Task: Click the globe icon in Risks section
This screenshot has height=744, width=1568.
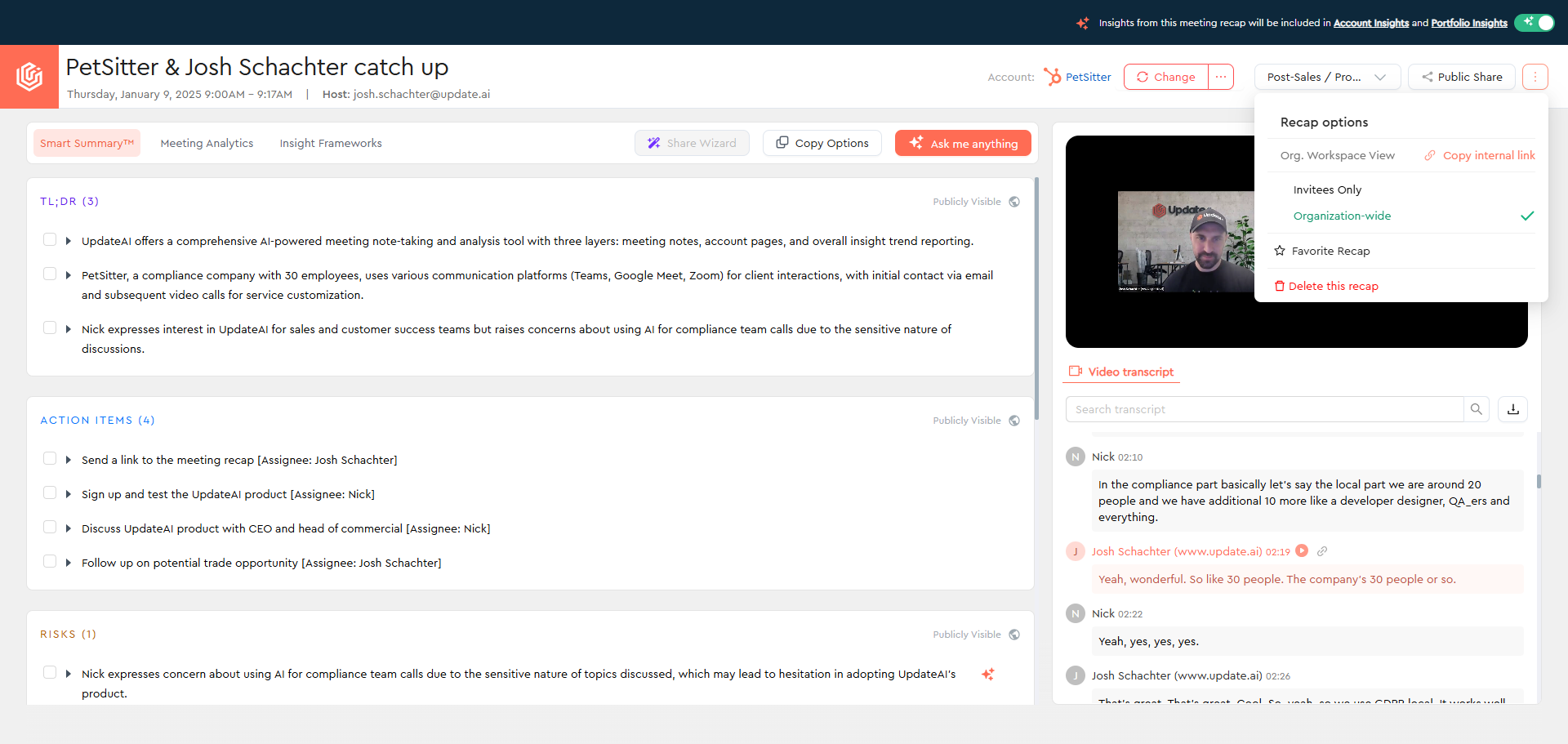Action: pos(1014,635)
